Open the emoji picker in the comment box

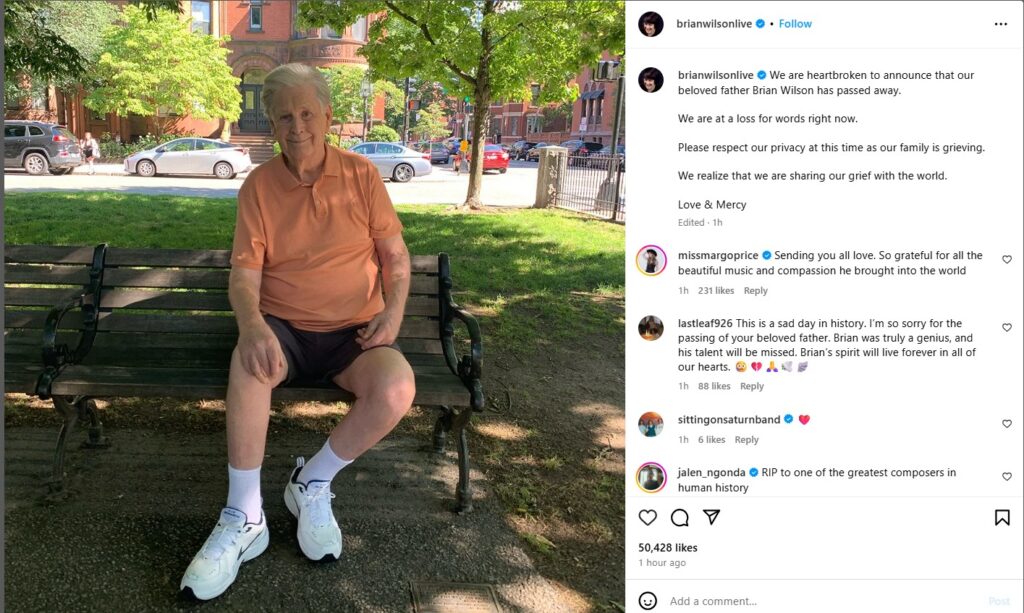coord(647,601)
